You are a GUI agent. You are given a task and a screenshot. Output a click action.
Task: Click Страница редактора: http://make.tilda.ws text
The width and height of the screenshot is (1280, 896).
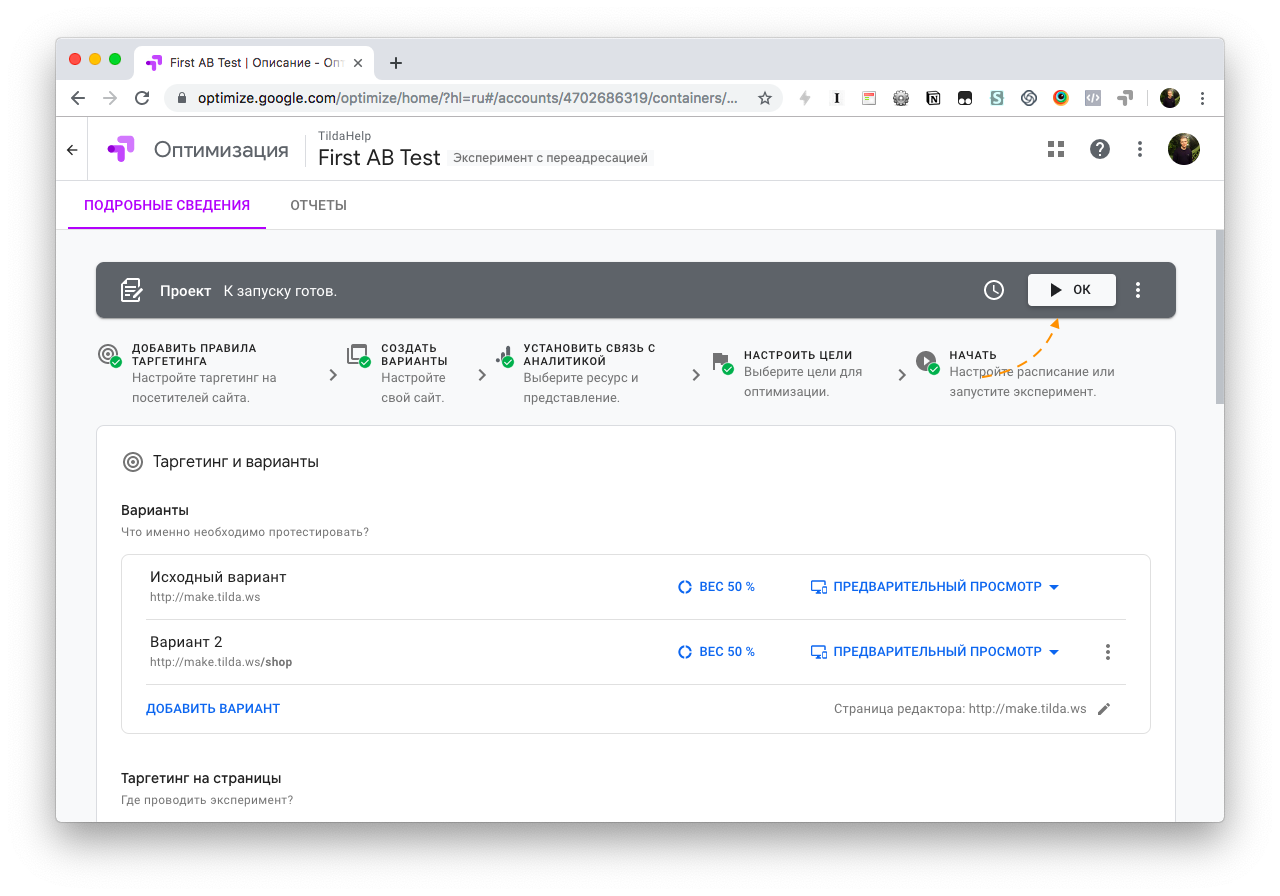(960, 708)
